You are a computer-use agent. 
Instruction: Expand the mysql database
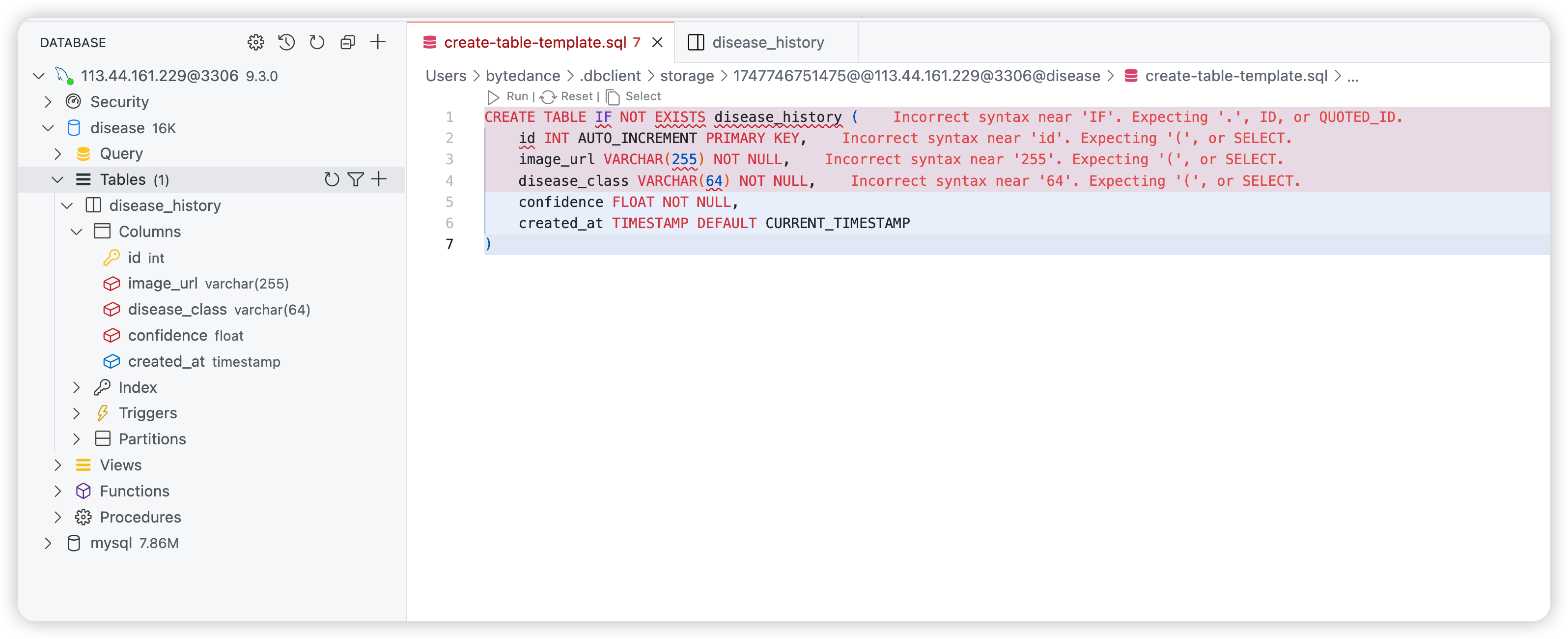[48, 543]
